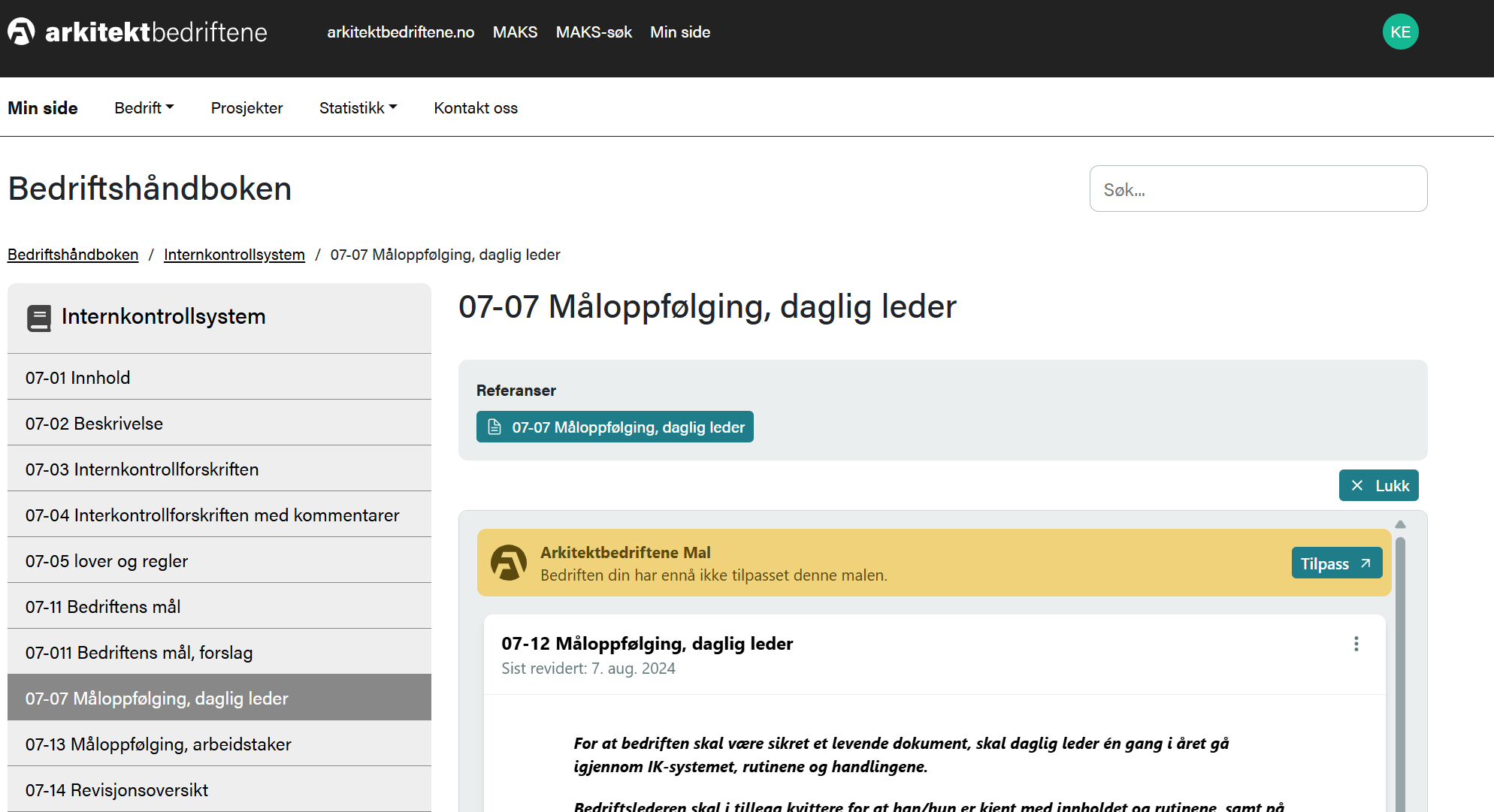The height and width of the screenshot is (812, 1494).
Task: Open the three-dot menu on document card
Action: click(1356, 644)
